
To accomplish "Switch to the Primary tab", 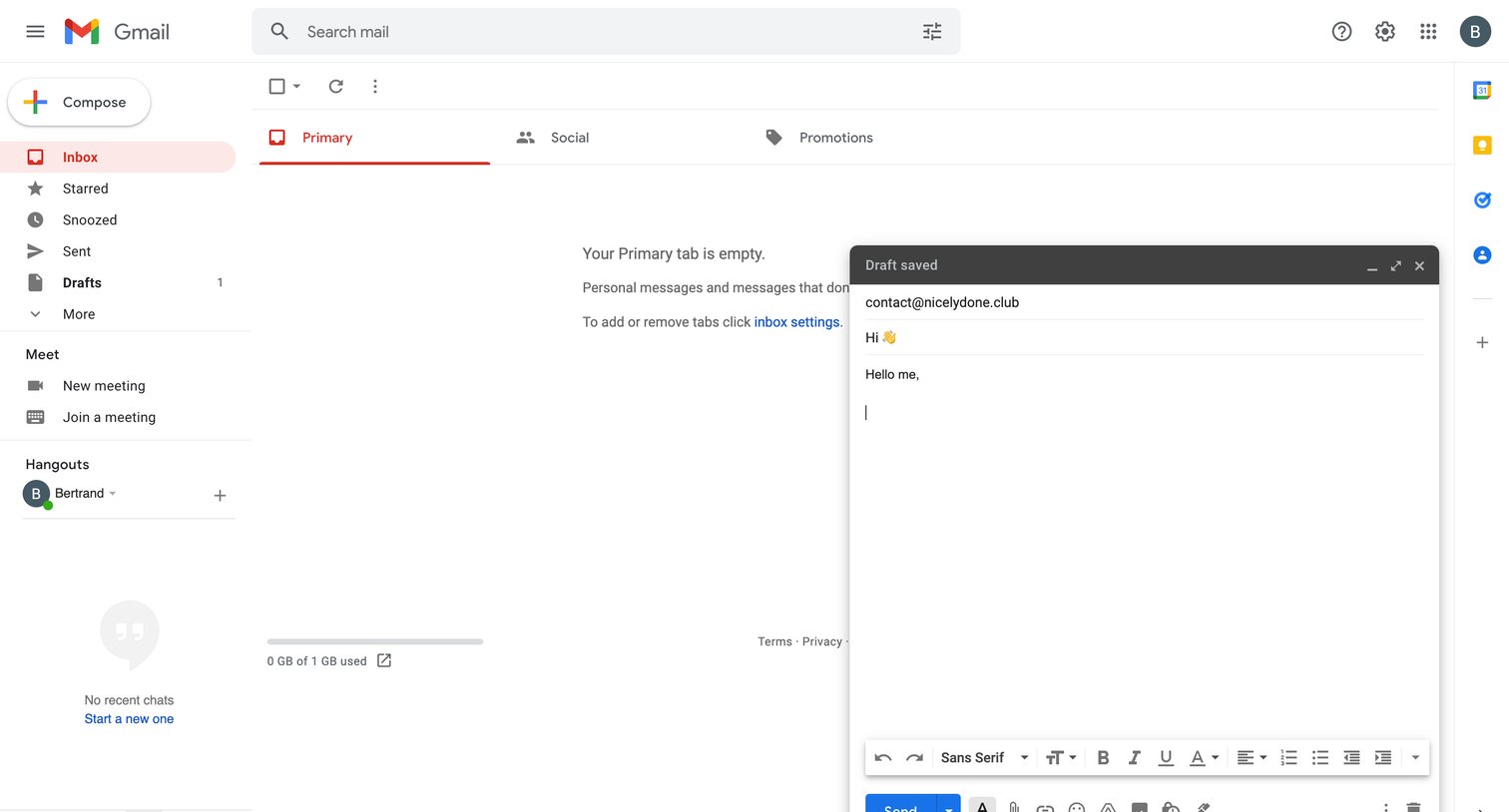I will [x=374, y=138].
